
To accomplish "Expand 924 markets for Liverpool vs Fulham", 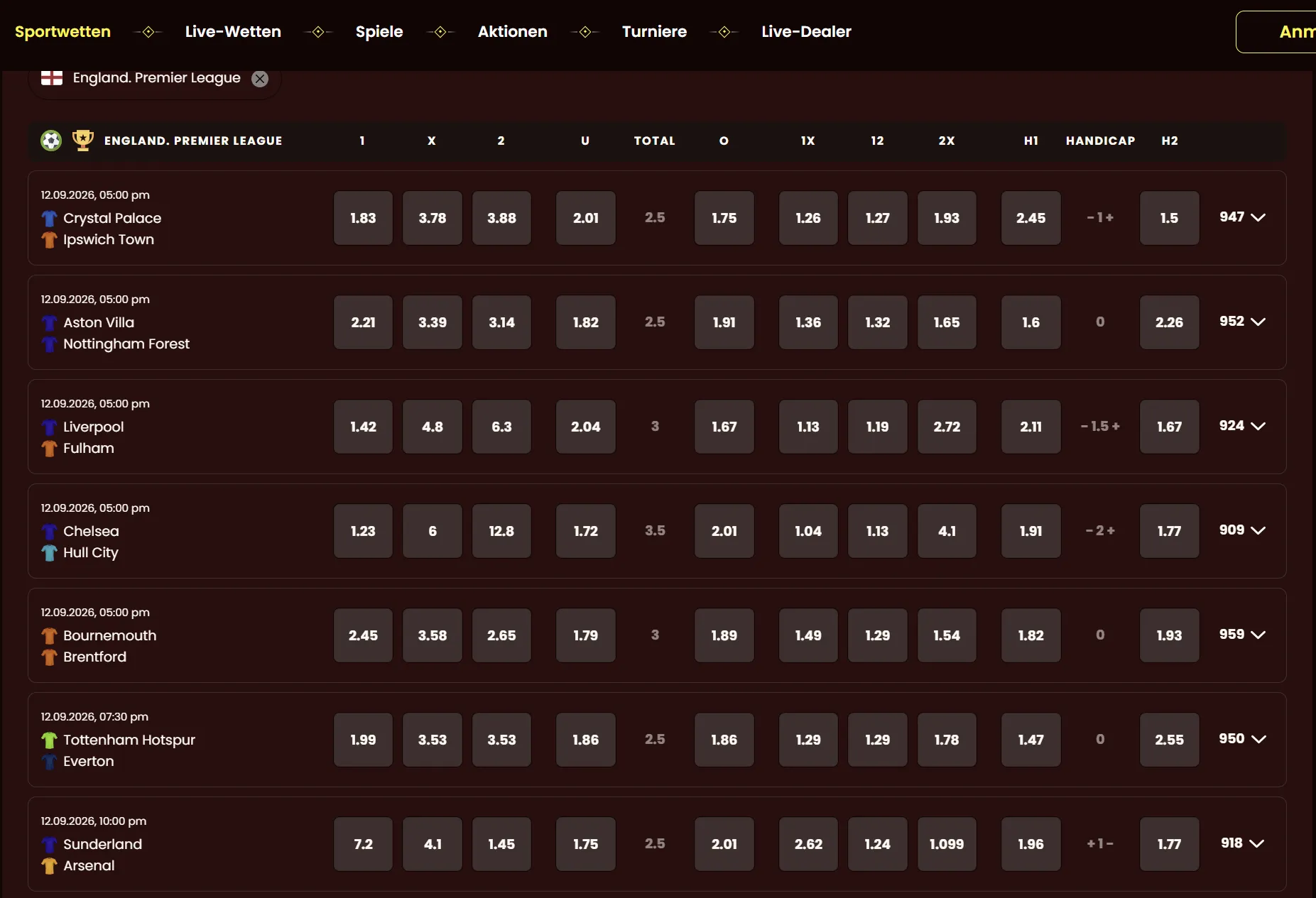I will (1242, 426).
